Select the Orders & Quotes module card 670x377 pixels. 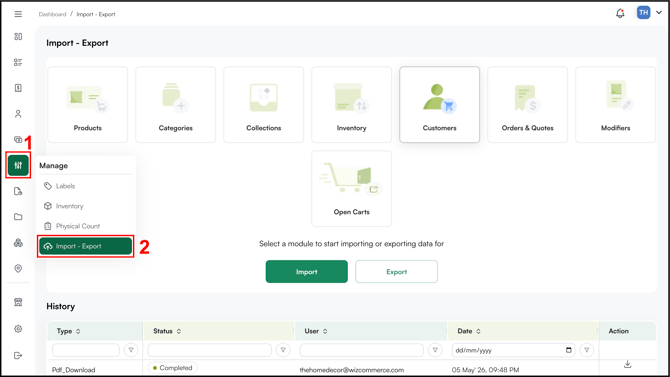(527, 104)
